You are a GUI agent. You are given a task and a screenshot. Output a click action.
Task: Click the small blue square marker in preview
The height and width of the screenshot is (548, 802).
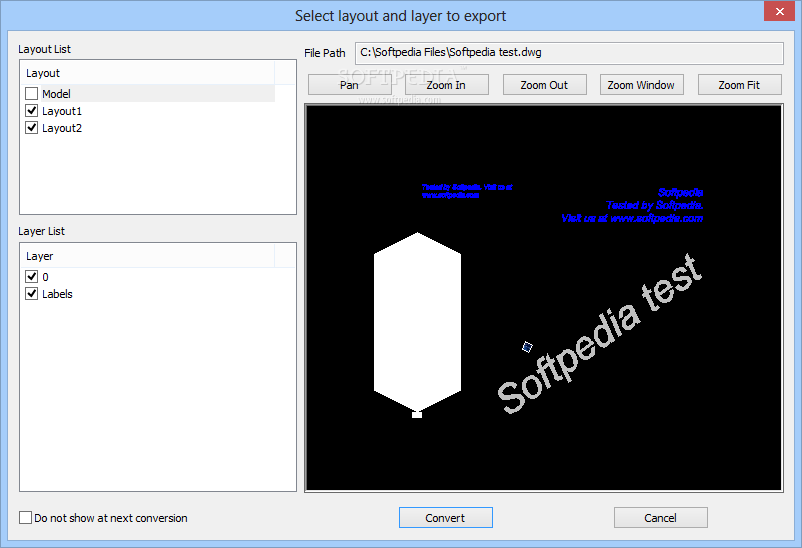pyautogui.click(x=527, y=347)
